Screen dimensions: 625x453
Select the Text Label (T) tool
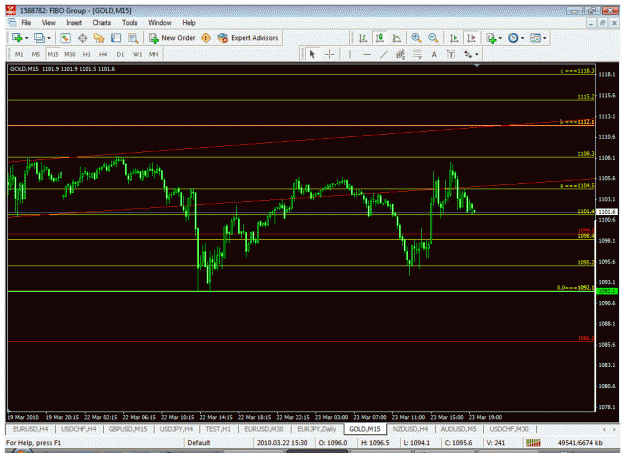click(x=451, y=54)
